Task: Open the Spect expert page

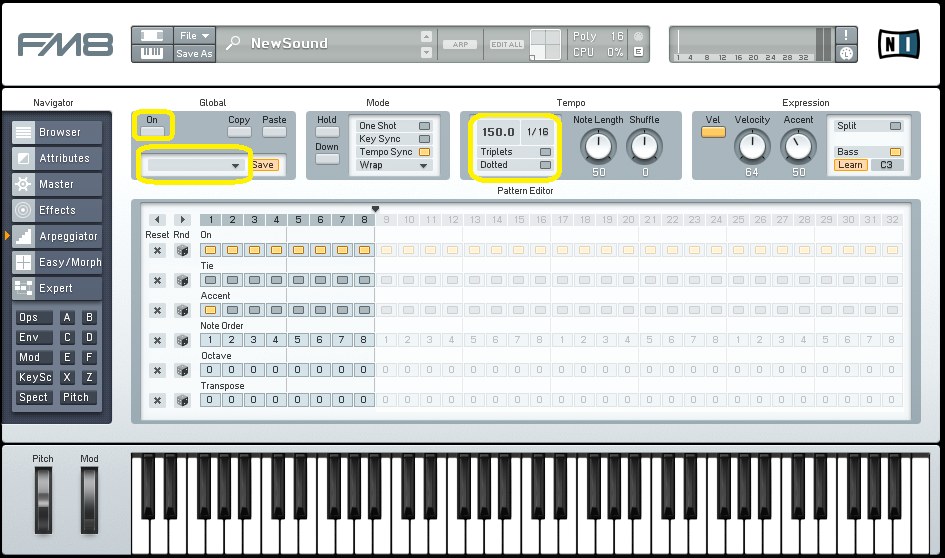Action: (x=34, y=397)
